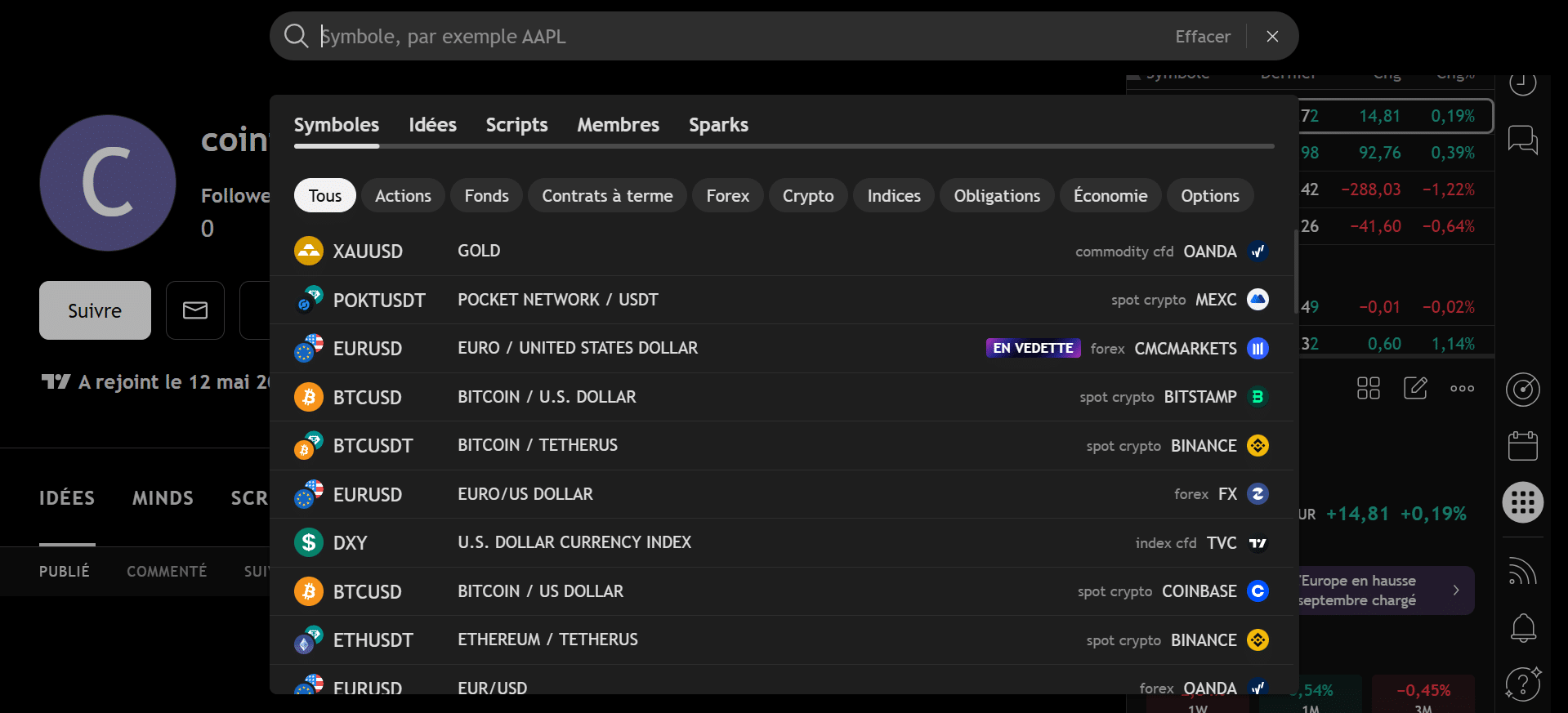This screenshot has height=713, width=1568.
Task: Open the calendar icon in right sidebar
Action: point(1522,446)
